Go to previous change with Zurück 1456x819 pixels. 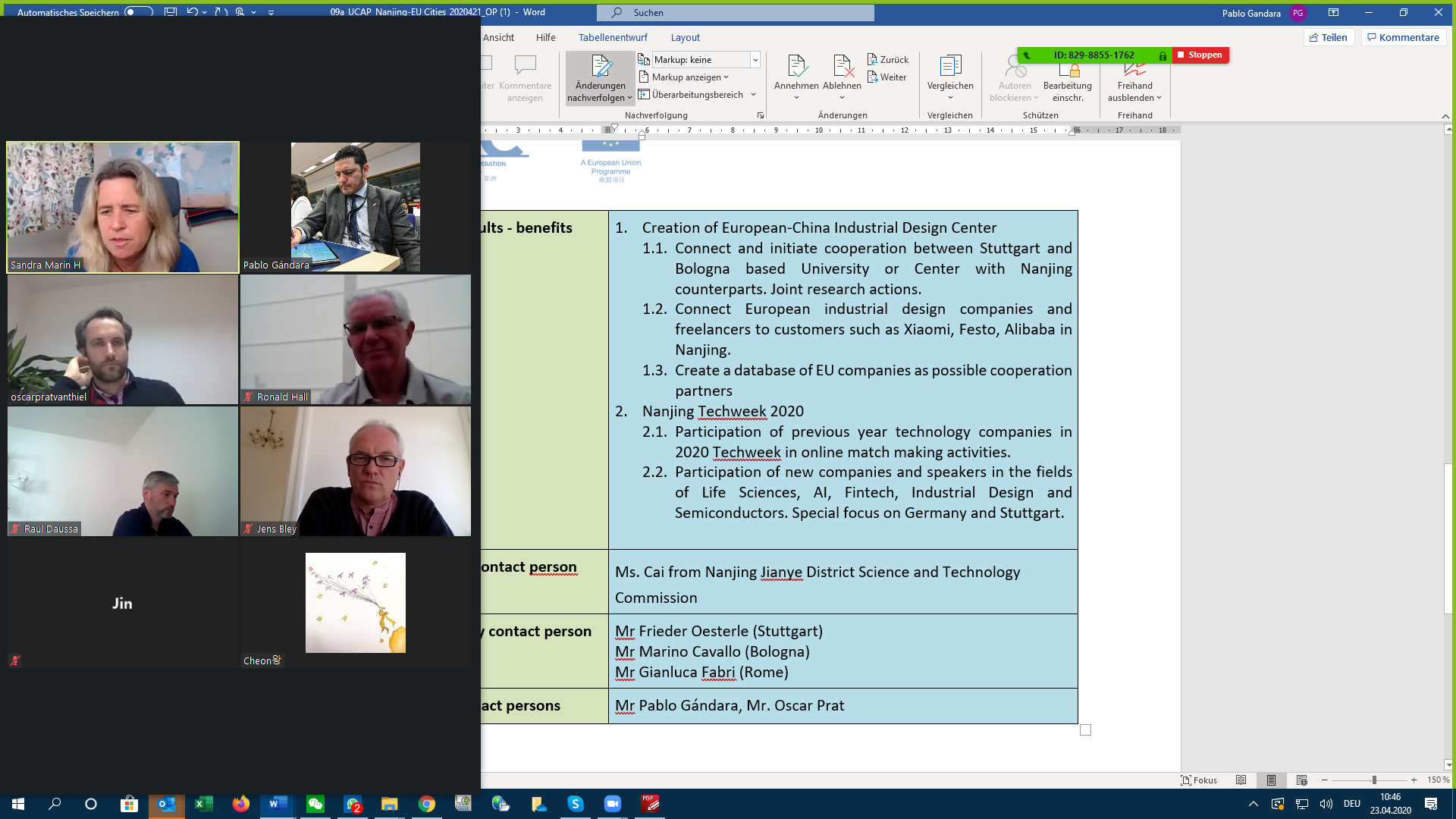pyautogui.click(x=887, y=59)
